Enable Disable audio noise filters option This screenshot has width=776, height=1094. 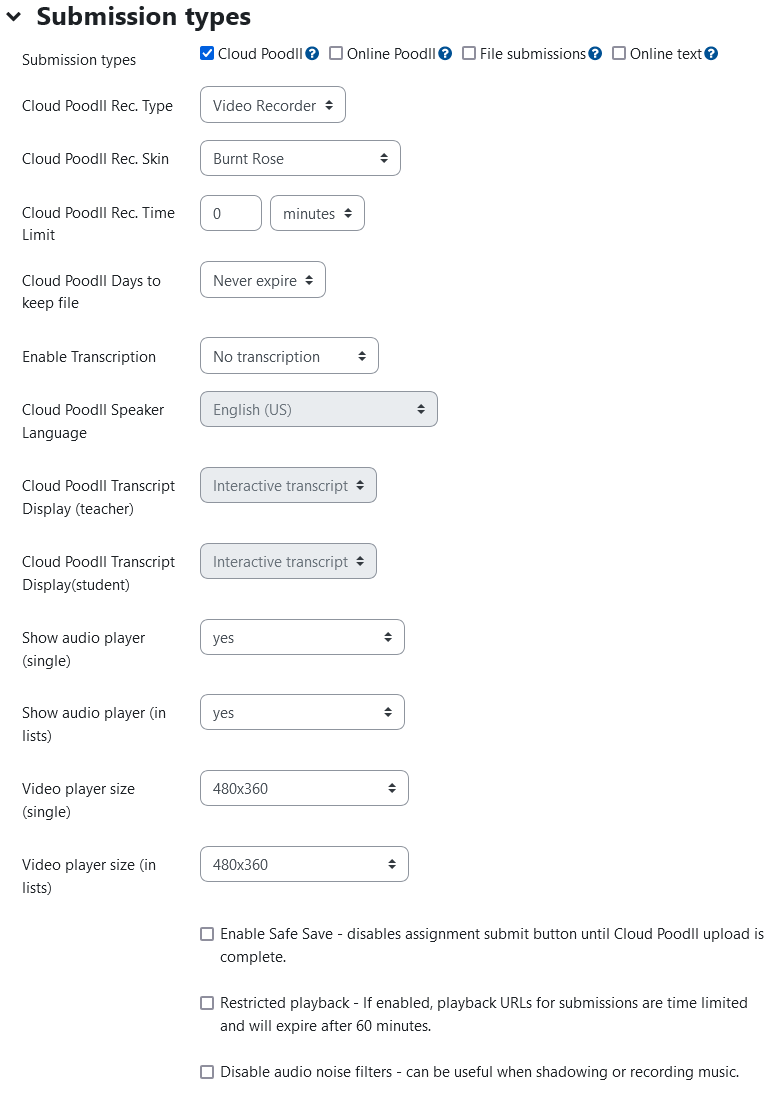tap(207, 1071)
